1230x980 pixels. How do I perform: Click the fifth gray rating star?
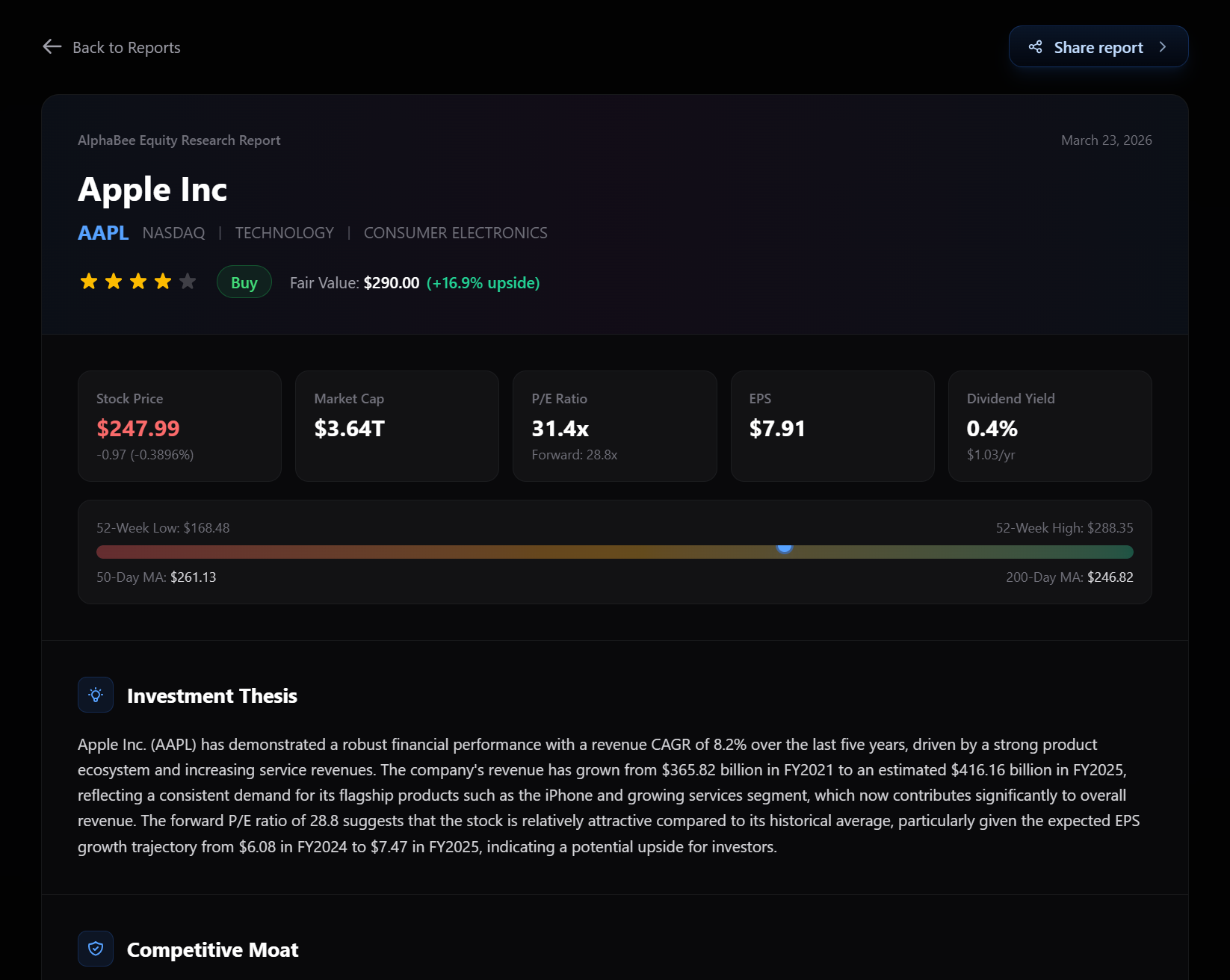tap(188, 282)
